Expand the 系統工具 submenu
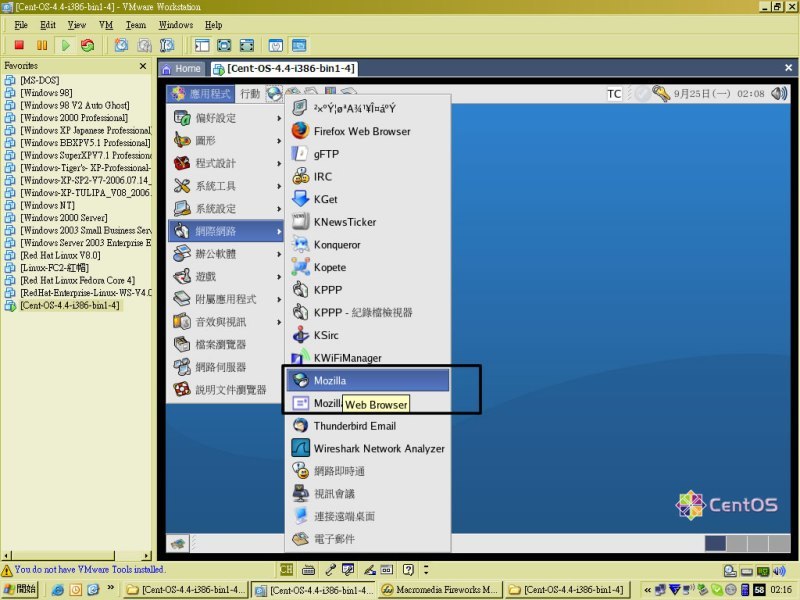 (227, 186)
